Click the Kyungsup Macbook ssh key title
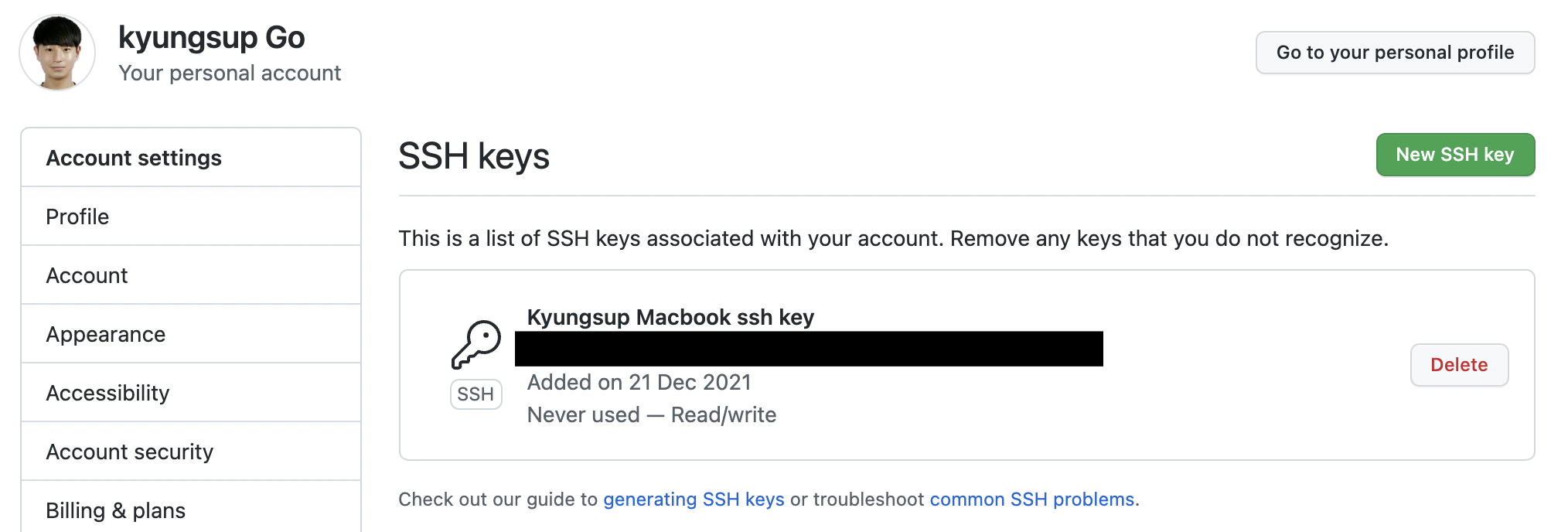The height and width of the screenshot is (532, 1568). pos(670,317)
